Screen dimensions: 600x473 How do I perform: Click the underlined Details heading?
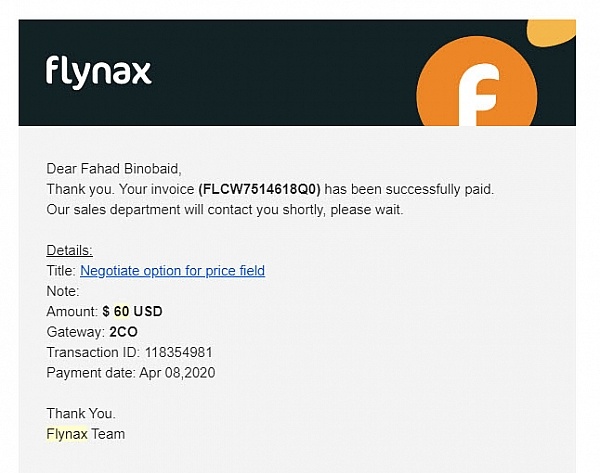(x=69, y=250)
